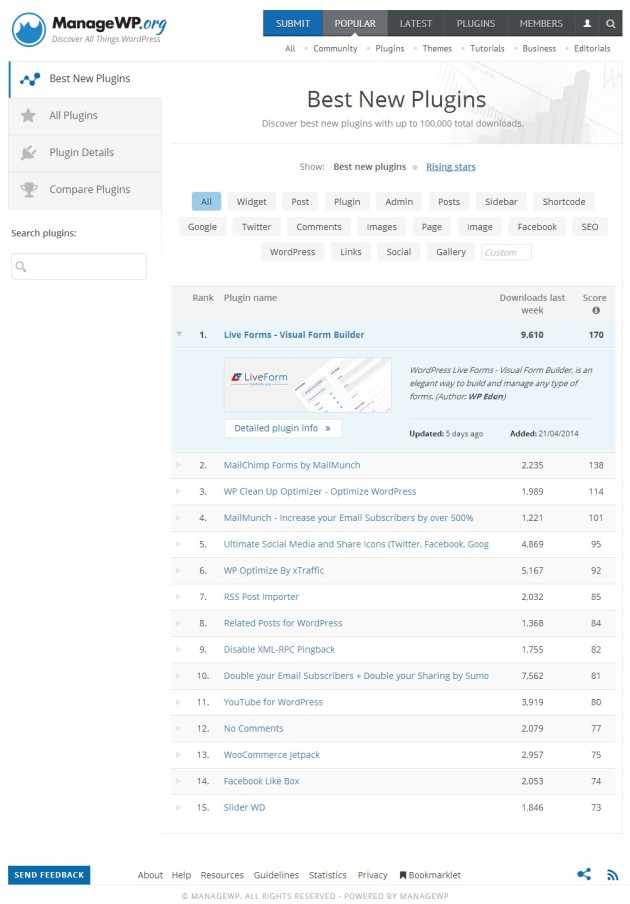Screen dimensions: 630x904
Task: Click the Bookmarklet link in the footer
Action: tap(430, 875)
